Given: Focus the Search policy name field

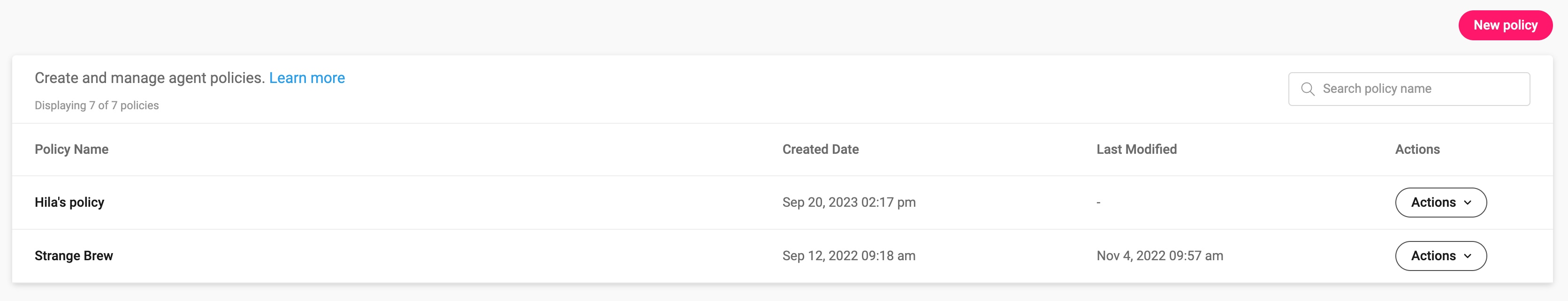Looking at the screenshot, I should coord(1408,89).
